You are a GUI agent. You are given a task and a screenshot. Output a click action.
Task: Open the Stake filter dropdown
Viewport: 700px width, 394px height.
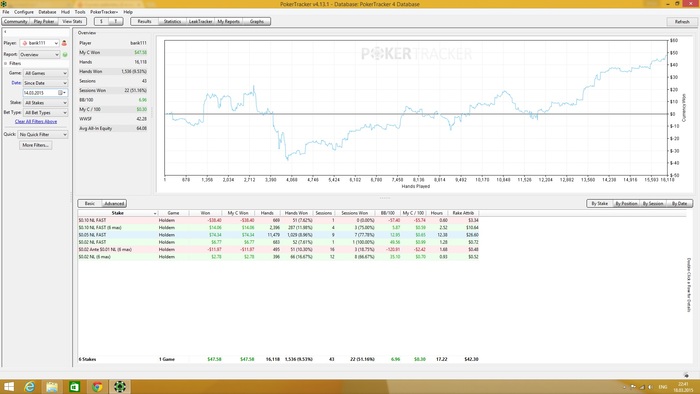(x=46, y=103)
